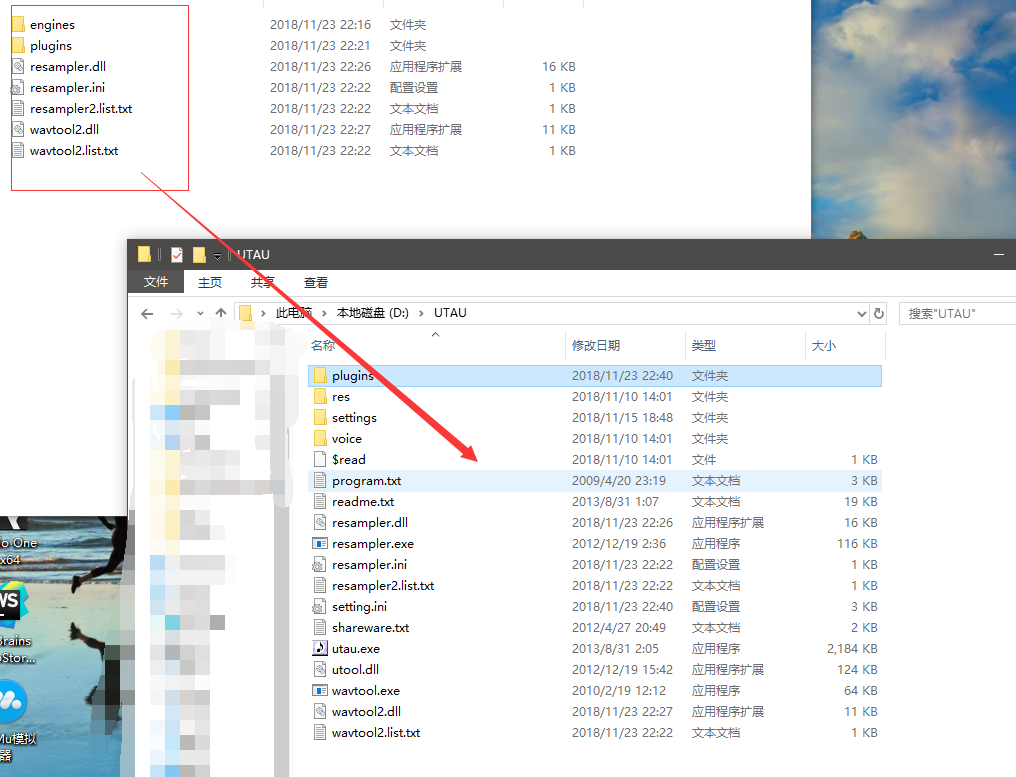Click the Mu模拟器 desktop shortcut icon
Image resolution: width=1016 pixels, height=777 pixels.
tap(13, 701)
